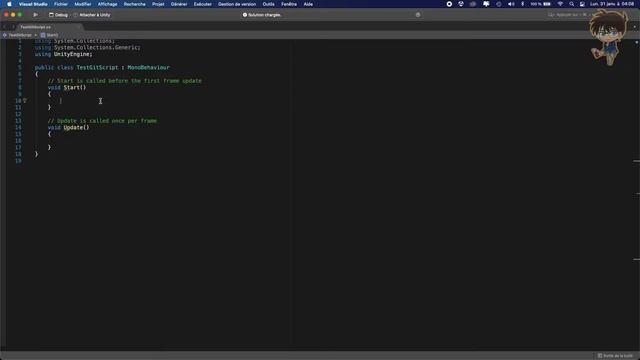Click the Run play button in toolbar

click(36, 15)
